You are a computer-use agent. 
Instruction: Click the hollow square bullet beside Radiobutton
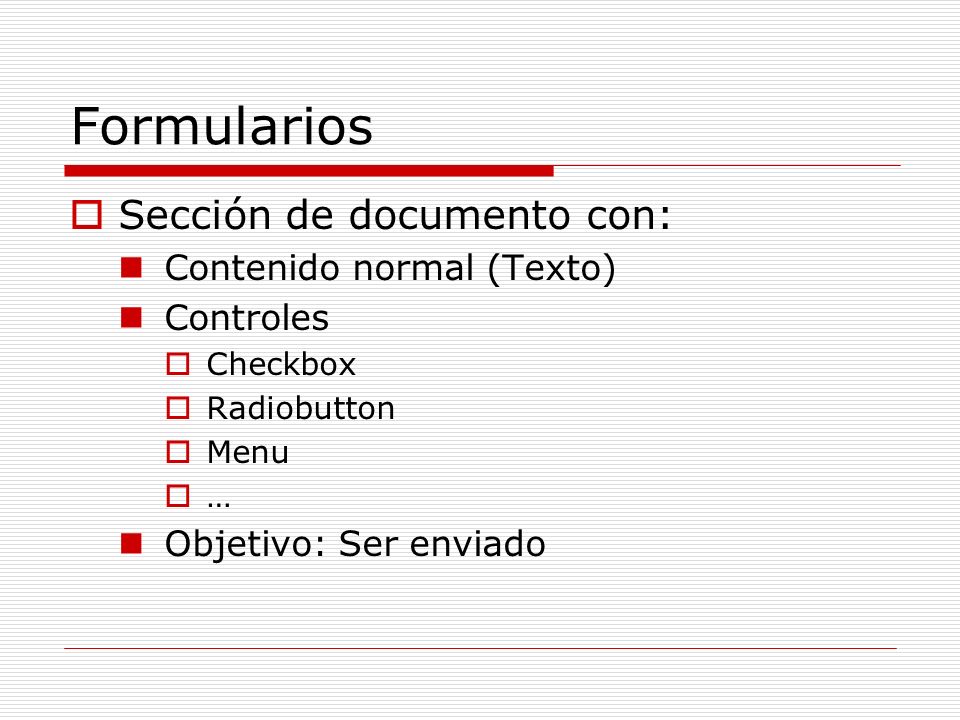(178, 408)
